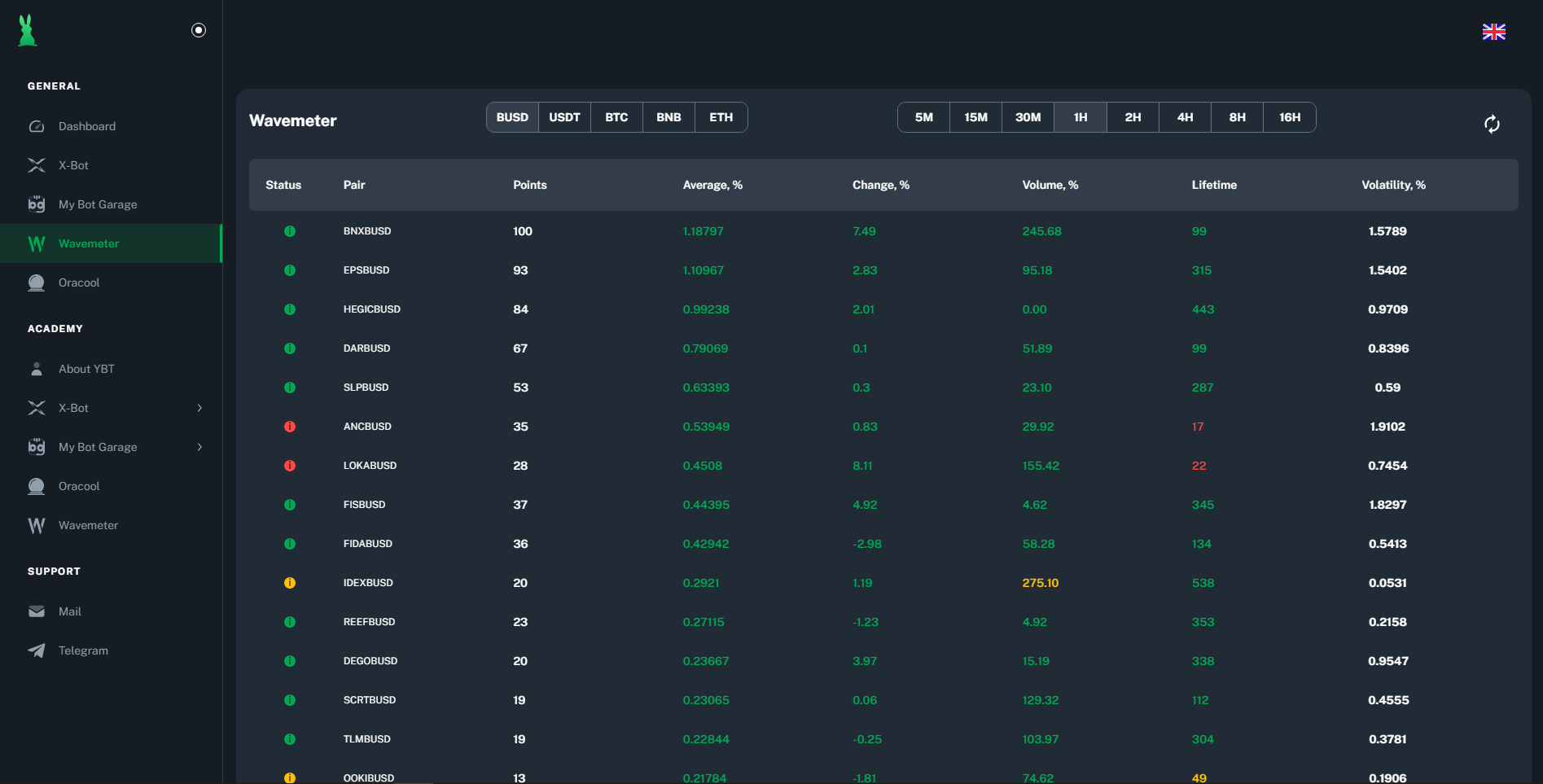The height and width of the screenshot is (784, 1543).
Task: Click the HEGICBUSD pair name
Action: point(372,309)
